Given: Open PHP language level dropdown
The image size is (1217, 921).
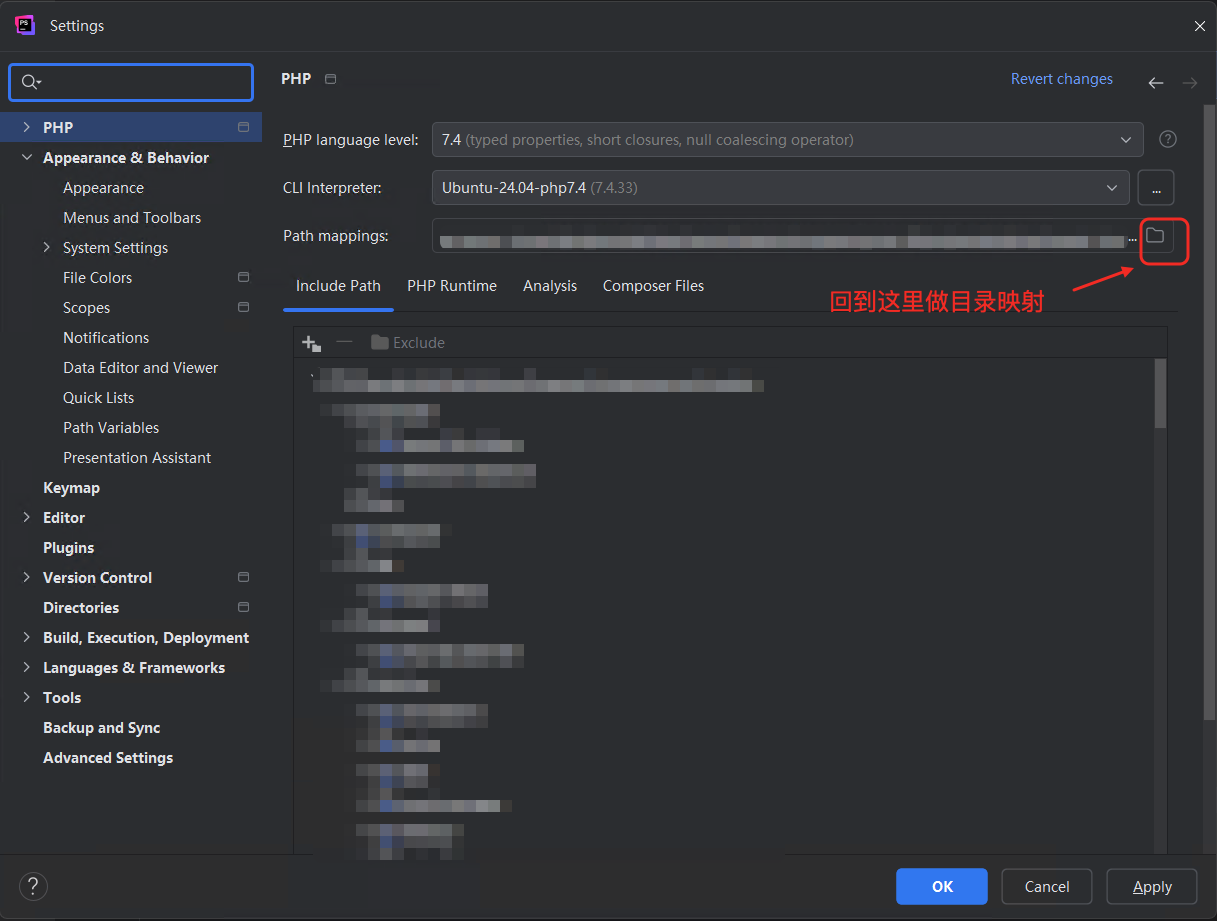Looking at the screenshot, I should point(788,140).
